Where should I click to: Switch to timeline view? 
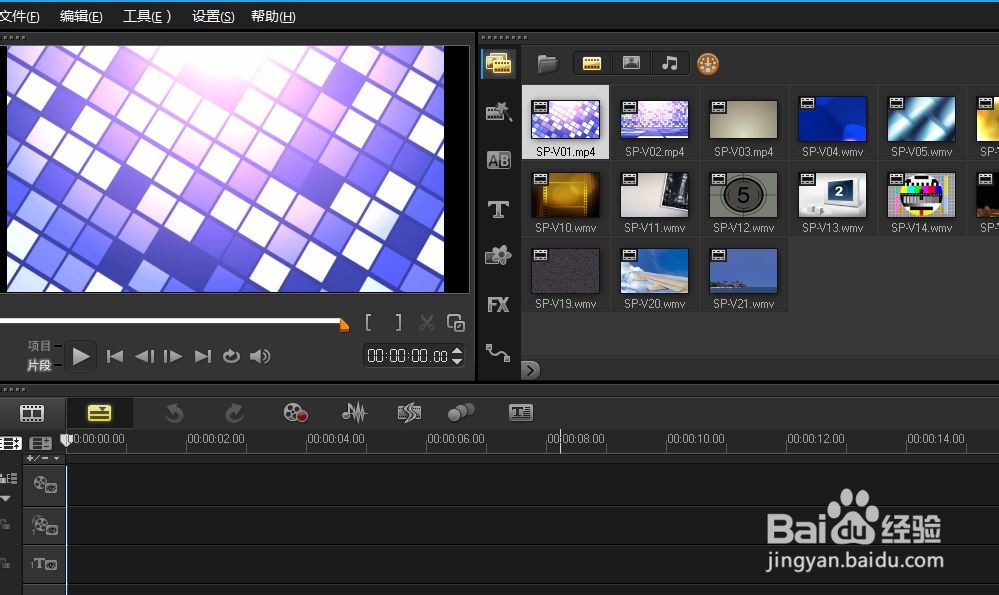99,413
